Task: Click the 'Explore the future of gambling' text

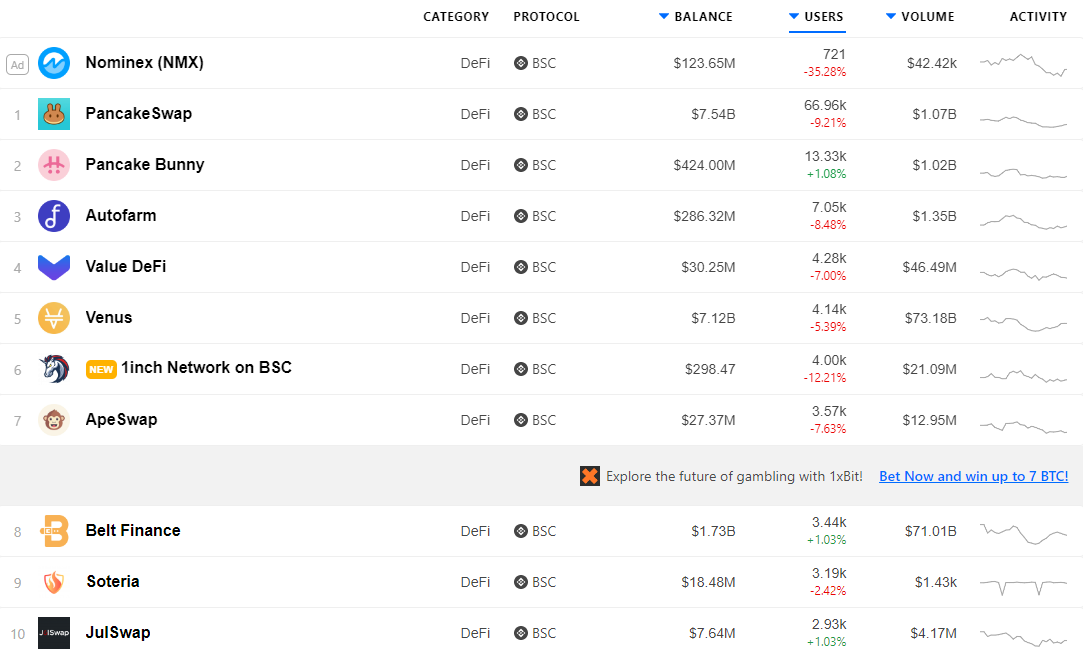Action: [x=734, y=476]
